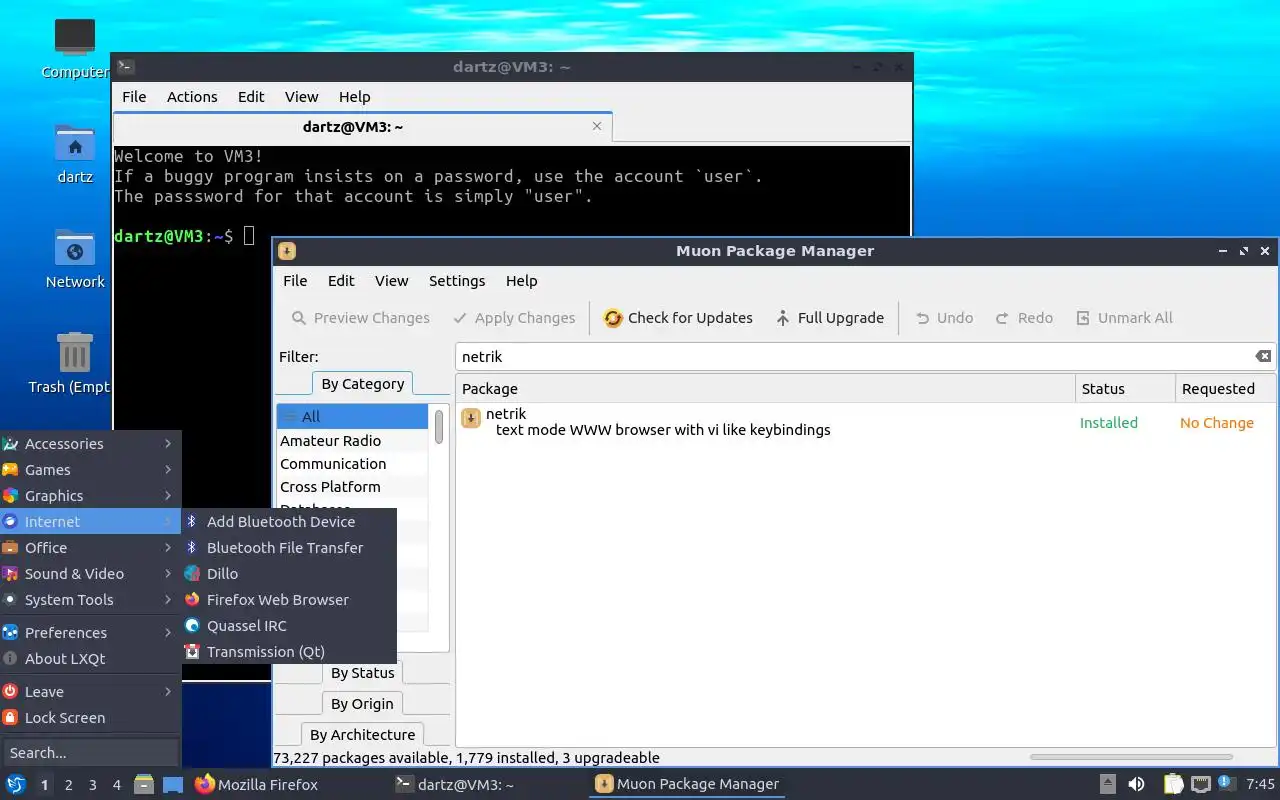Viewport: 1280px width, 800px height.
Task: Open Muon Settings menu
Action: point(457,281)
